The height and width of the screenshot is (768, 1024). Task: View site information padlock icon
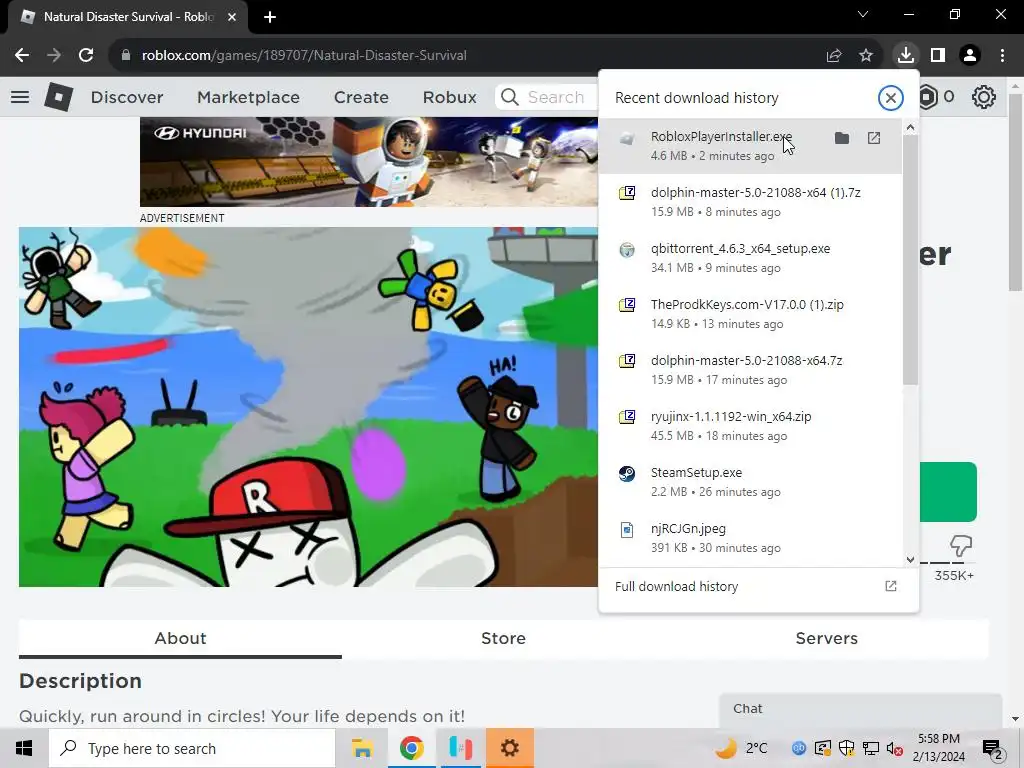click(x=126, y=56)
